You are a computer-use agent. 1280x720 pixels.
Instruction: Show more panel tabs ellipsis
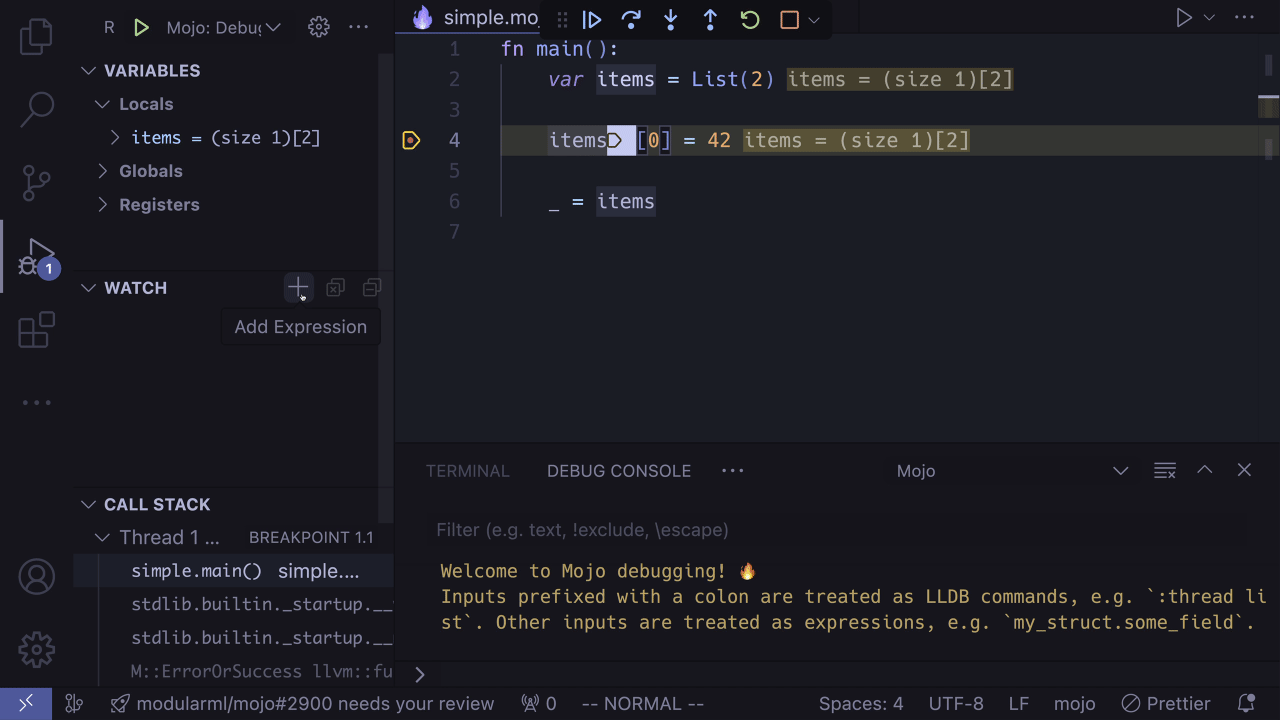click(733, 471)
